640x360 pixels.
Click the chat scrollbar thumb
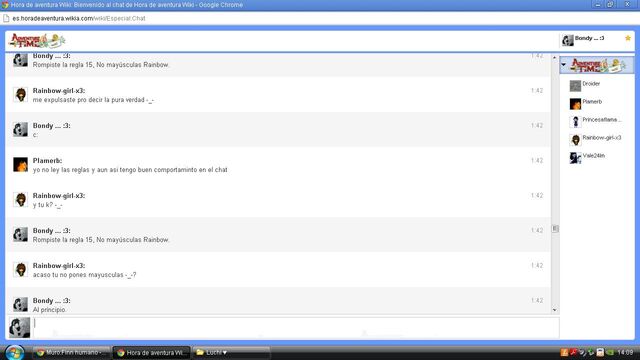coord(555,229)
